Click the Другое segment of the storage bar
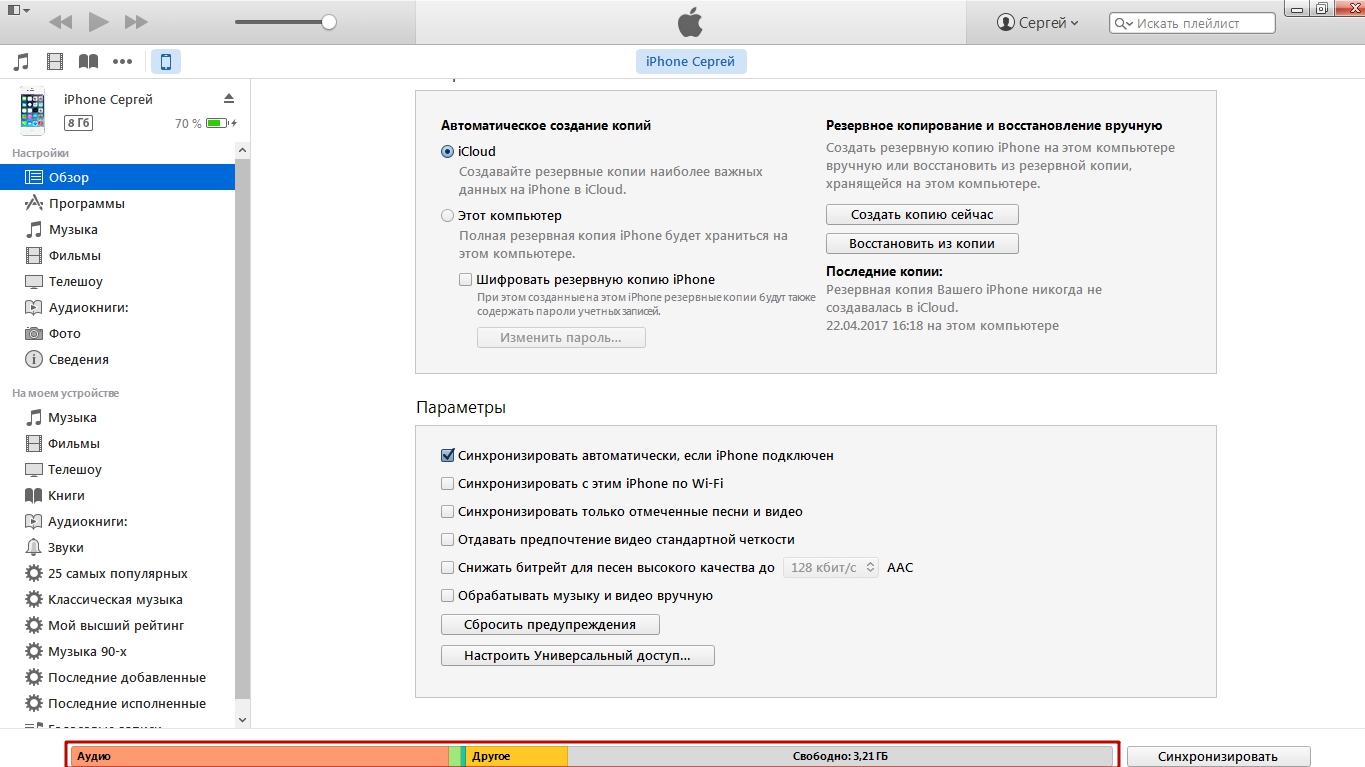This screenshot has width=1365, height=767. click(x=517, y=756)
